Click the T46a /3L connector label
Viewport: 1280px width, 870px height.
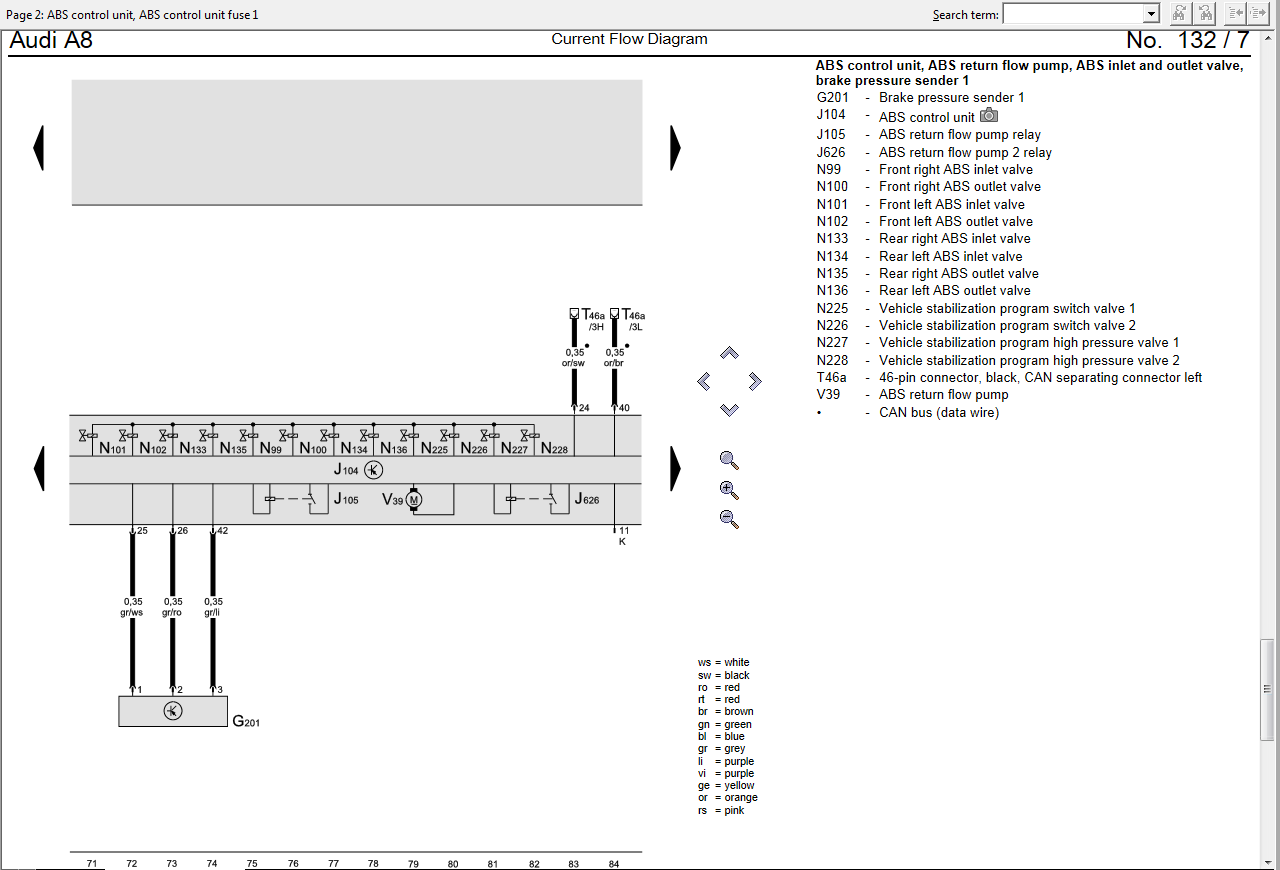point(634,319)
